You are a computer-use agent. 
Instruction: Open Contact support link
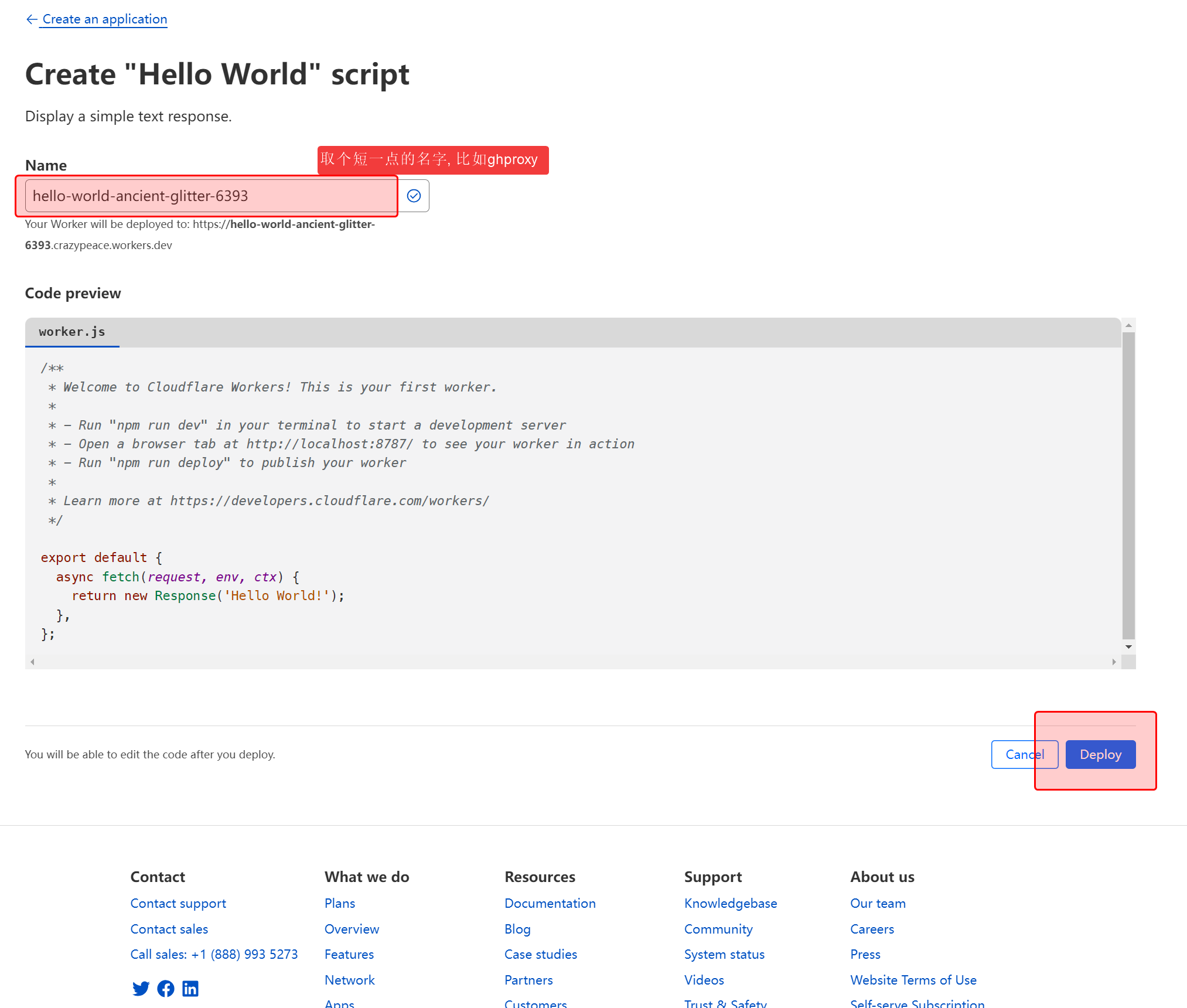point(178,903)
